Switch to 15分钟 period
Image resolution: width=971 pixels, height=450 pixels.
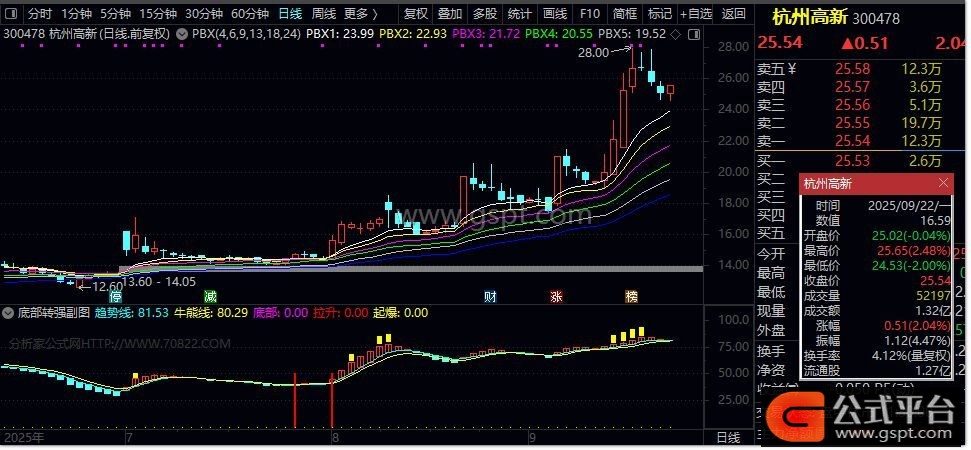pos(158,14)
